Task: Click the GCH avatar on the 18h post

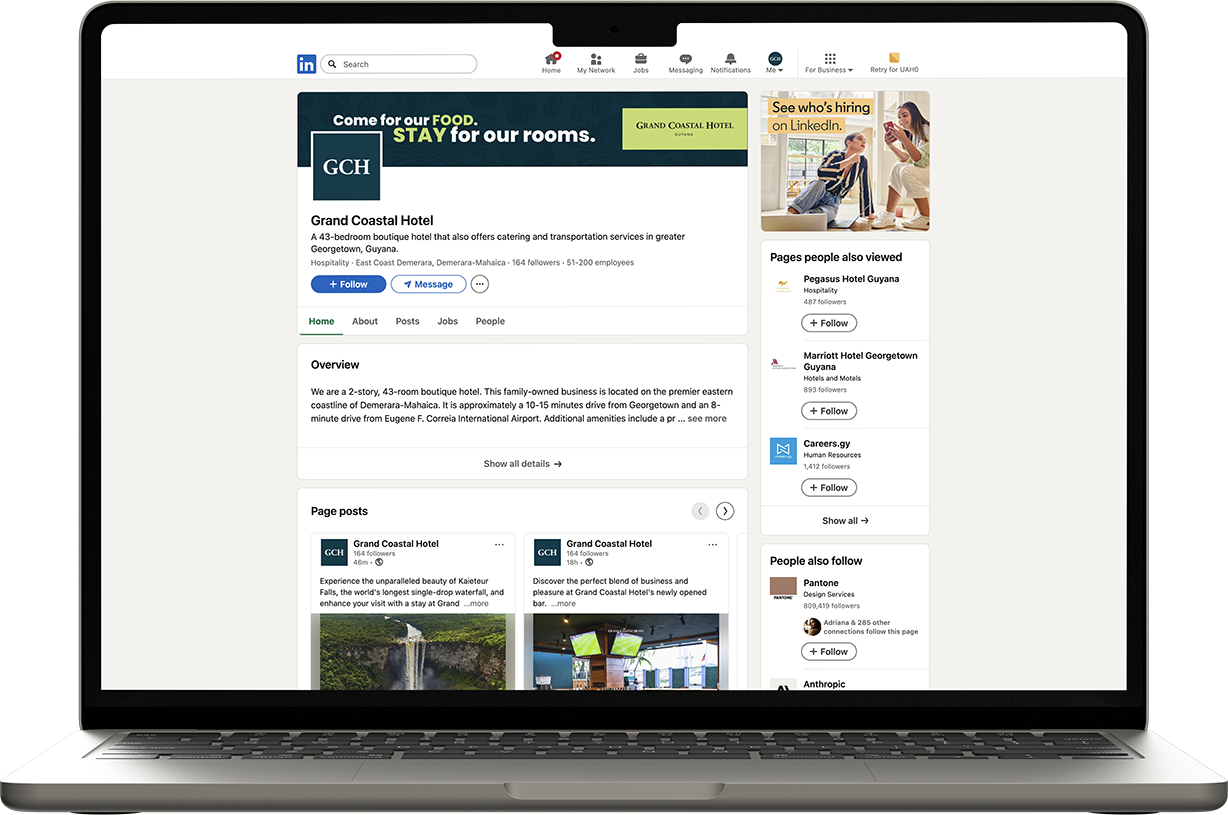Action: coord(547,552)
